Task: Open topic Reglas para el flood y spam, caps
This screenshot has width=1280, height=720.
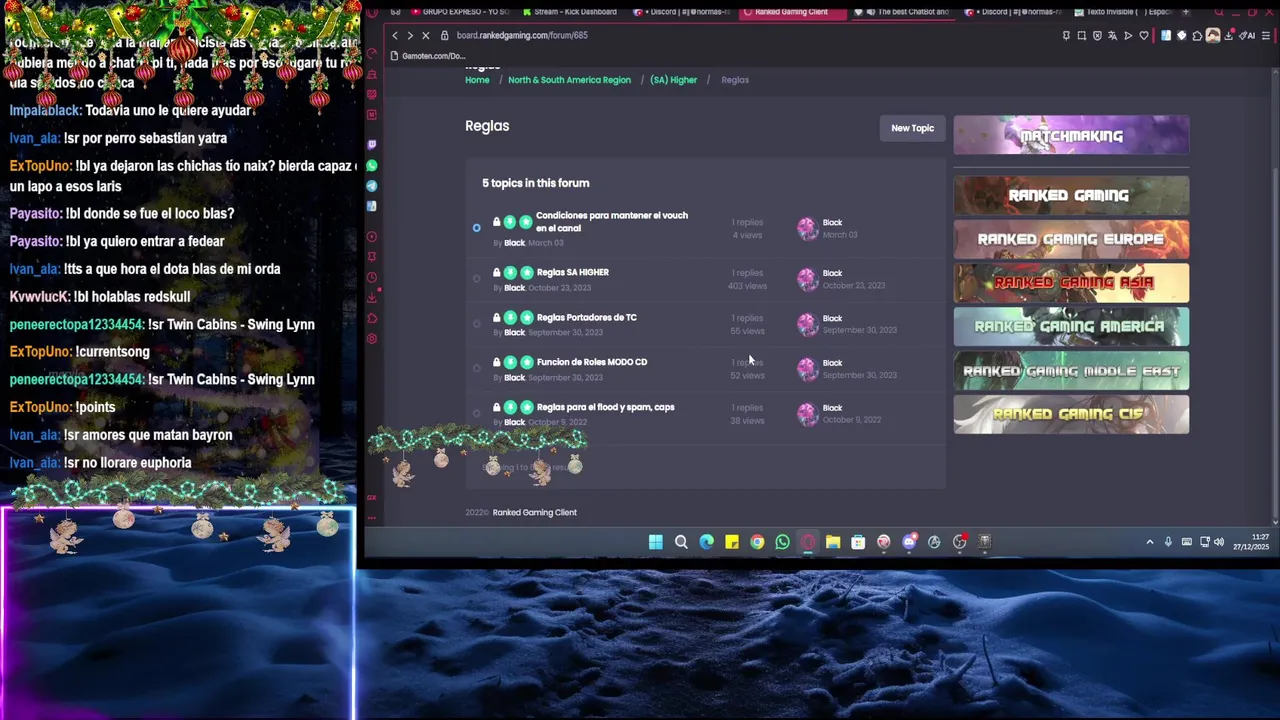Action: tap(605, 407)
